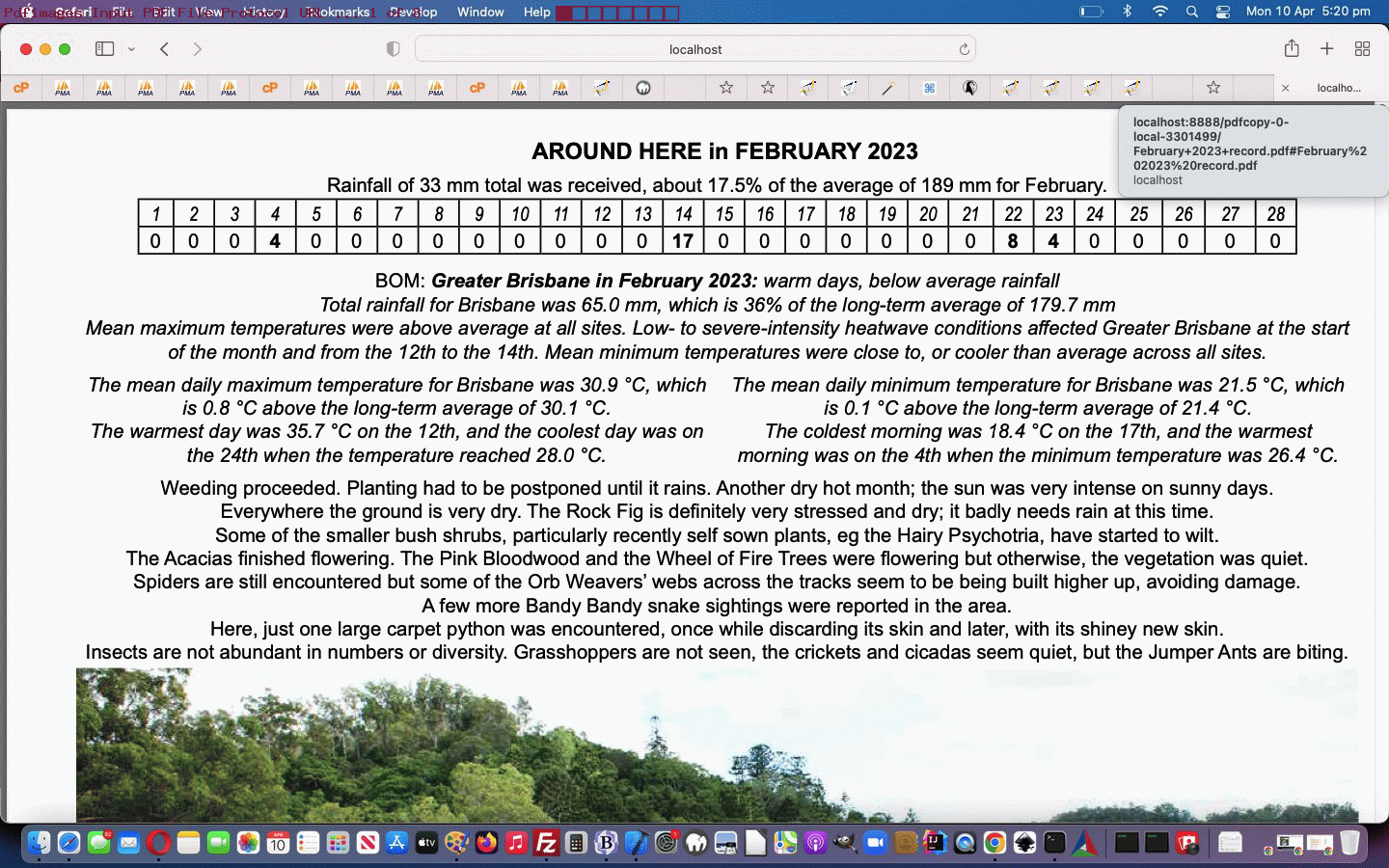
Task: Open News app from the Dock
Action: point(368,843)
